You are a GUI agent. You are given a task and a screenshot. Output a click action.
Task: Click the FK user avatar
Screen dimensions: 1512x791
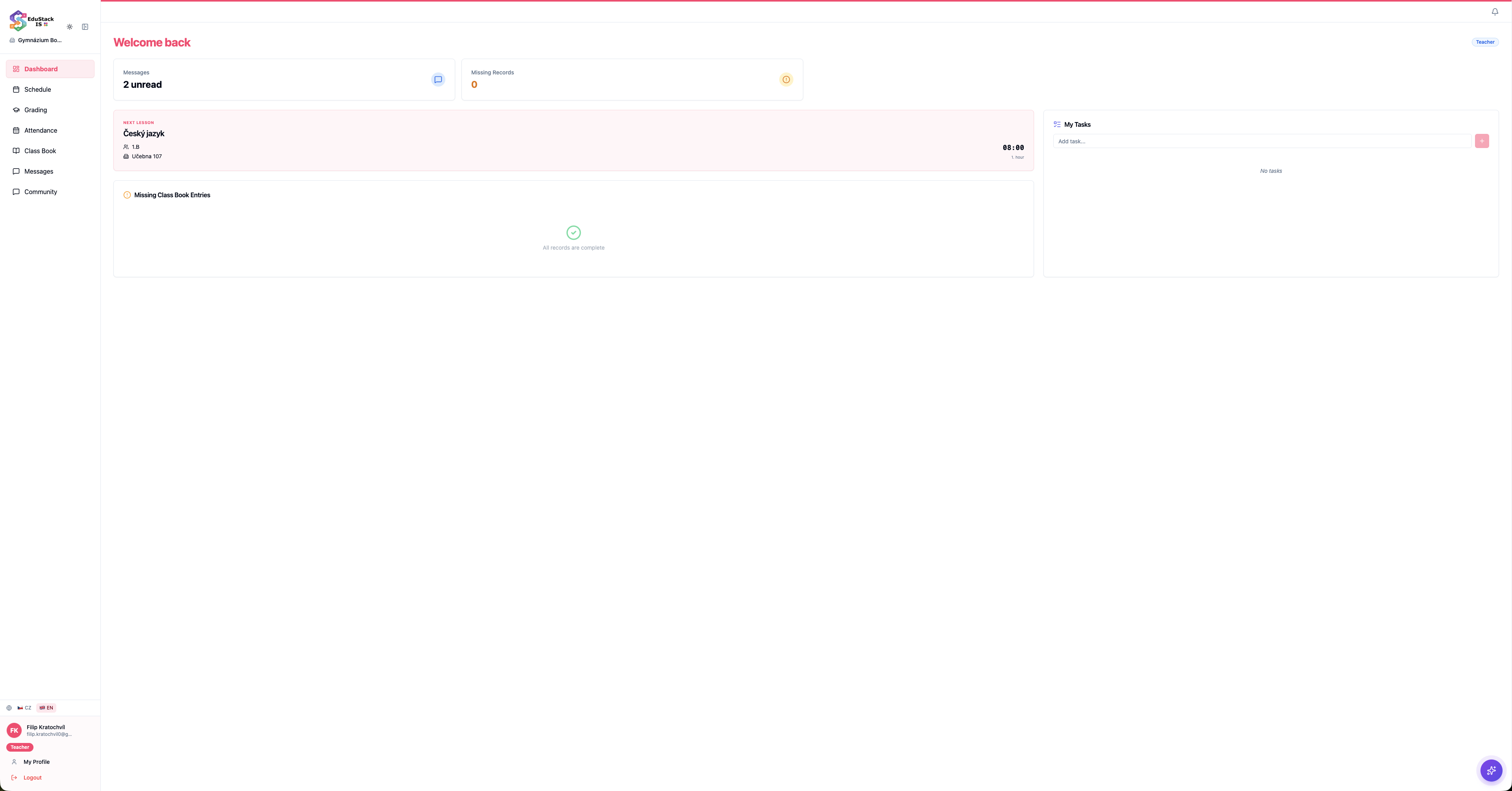tap(14, 730)
